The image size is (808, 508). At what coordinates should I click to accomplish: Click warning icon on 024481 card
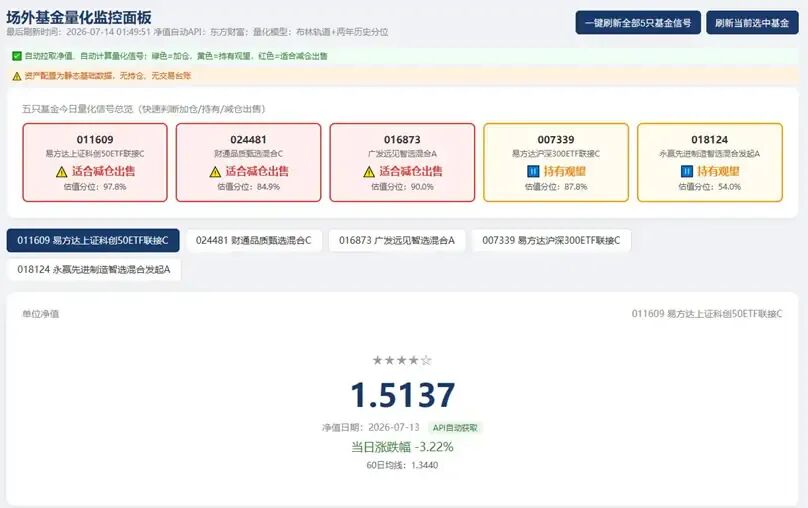(215, 172)
